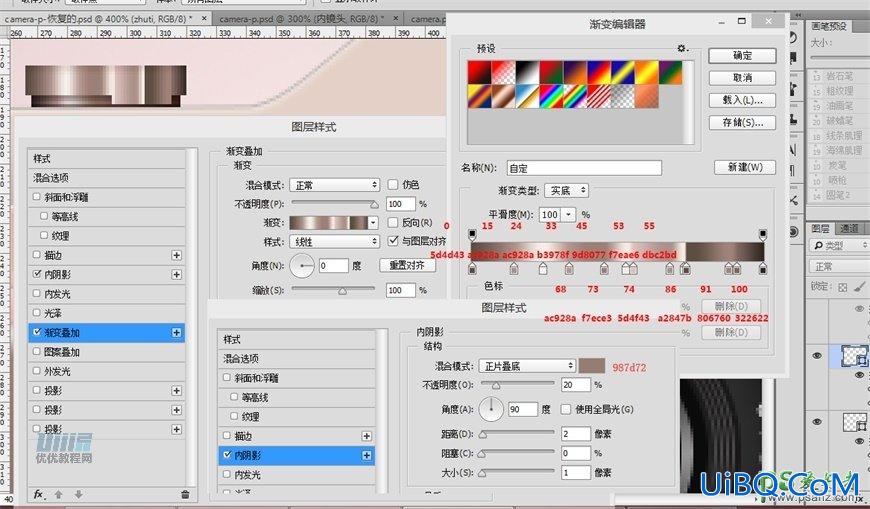Open inner shadow 混合模式 dropdown 正片叠底

coord(527,366)
